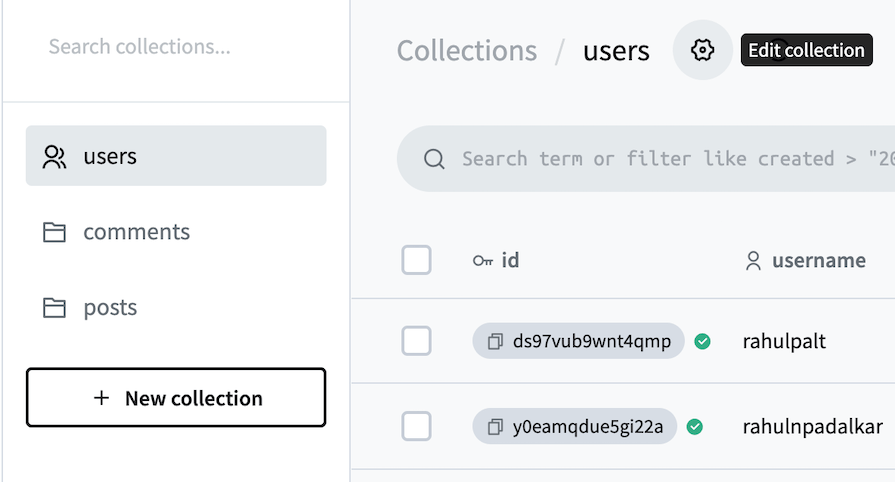
Task: Check the row for rahulpalt
Action: (416, 341)
